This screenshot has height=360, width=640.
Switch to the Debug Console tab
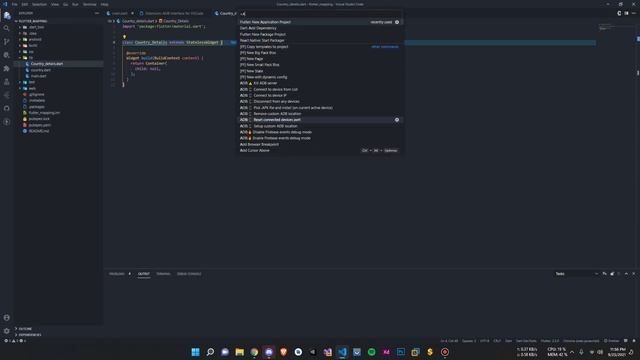[x=189, y=273]
